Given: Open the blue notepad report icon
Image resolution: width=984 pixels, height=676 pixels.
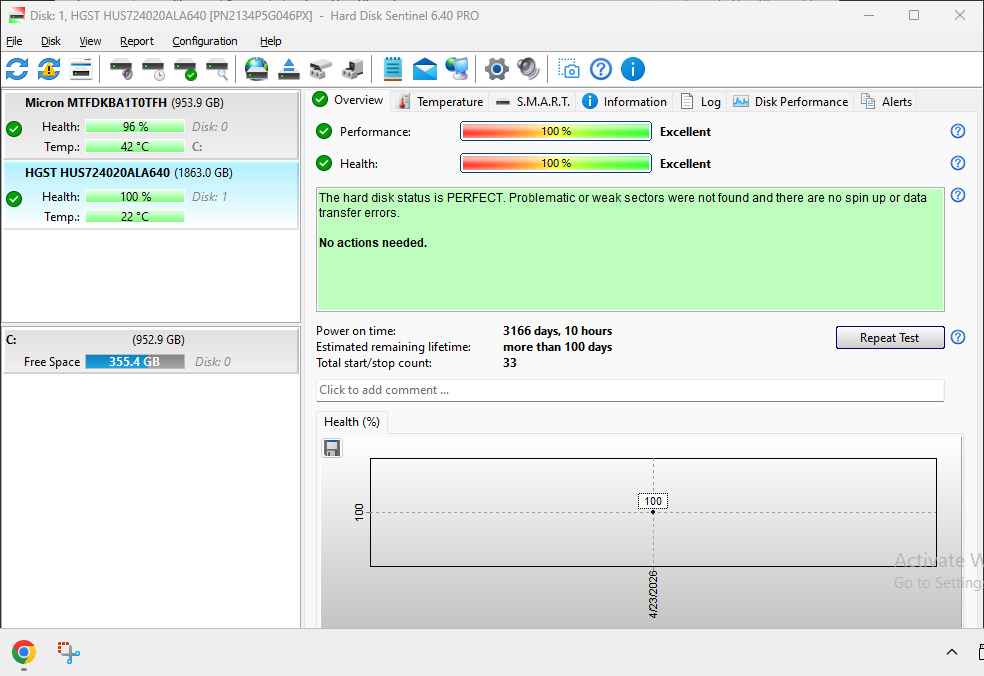Looking at the screenshot, I should point(393,69).
